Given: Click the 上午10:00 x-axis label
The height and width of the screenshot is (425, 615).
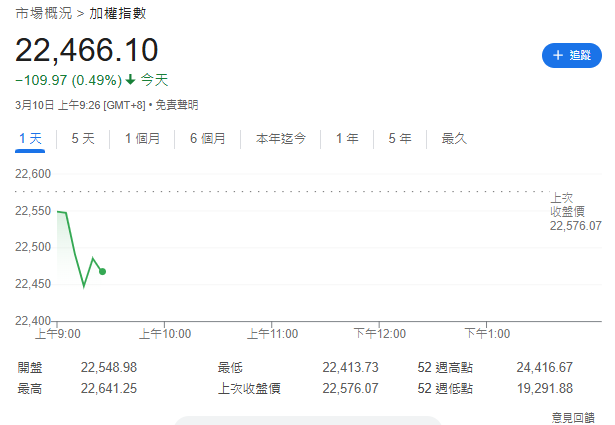Looking at the screenshot, I should pyautogui.click(x=165, y=334).
